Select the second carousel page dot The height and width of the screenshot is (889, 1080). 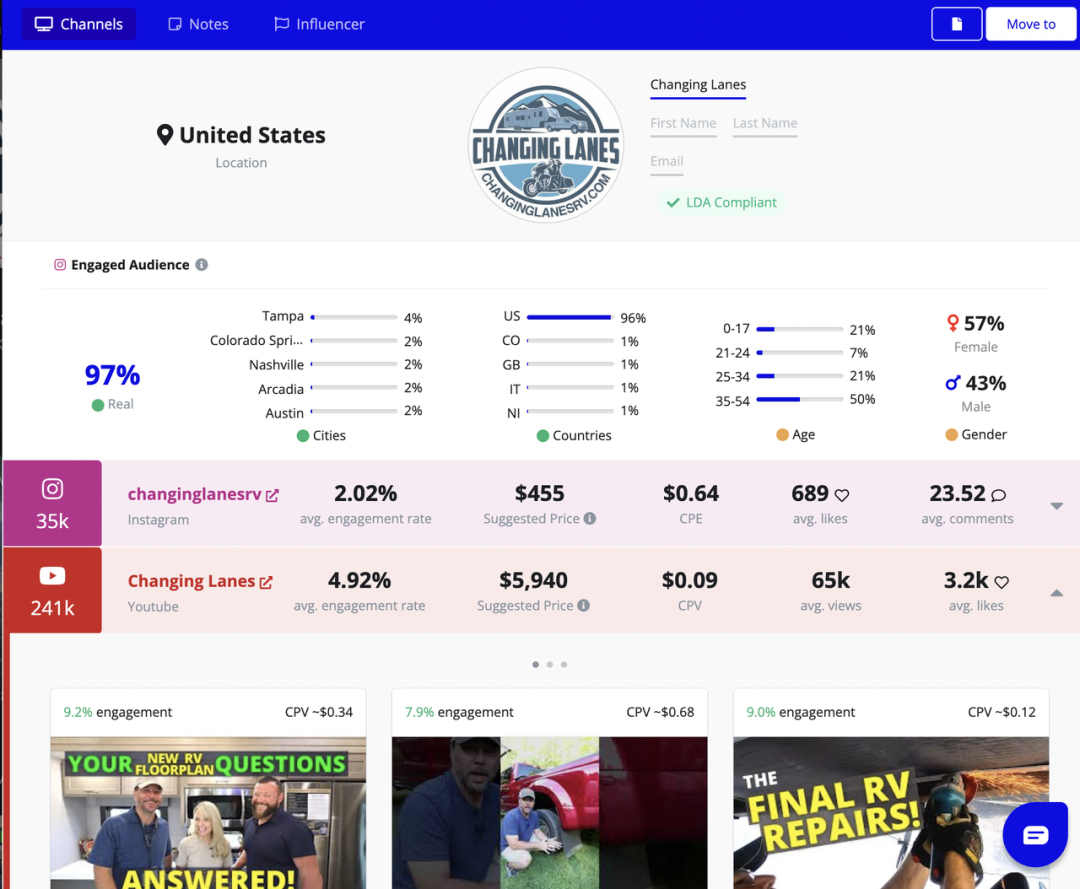tap(550, 665)
